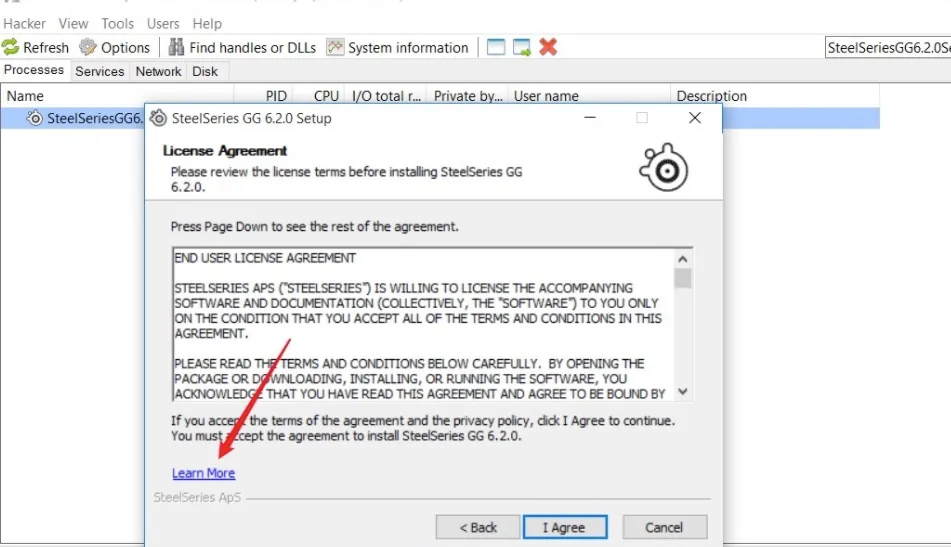Sort by the Name column header
Viewport: 951px width, 547px height.
pyautogui.click(x=118, y=96)
